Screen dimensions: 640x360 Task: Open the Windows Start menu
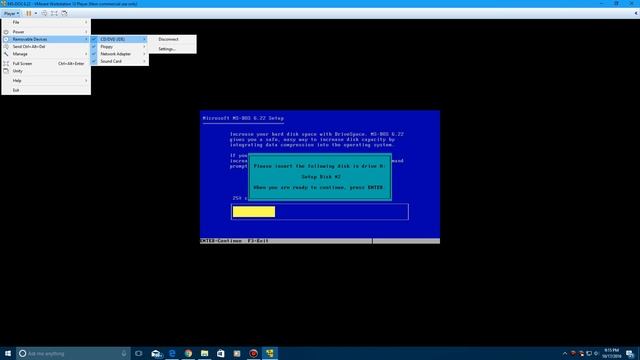[x=8, y=353]
